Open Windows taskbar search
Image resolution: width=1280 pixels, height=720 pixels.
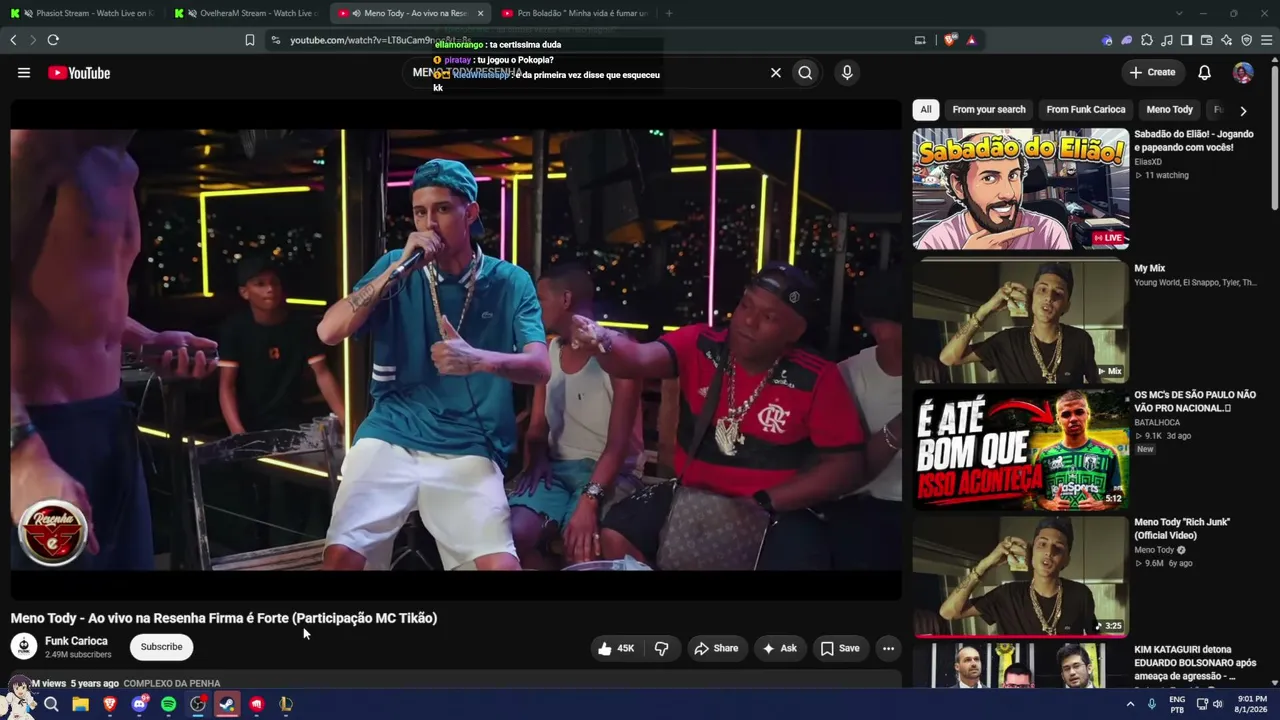tap(51, 704)
